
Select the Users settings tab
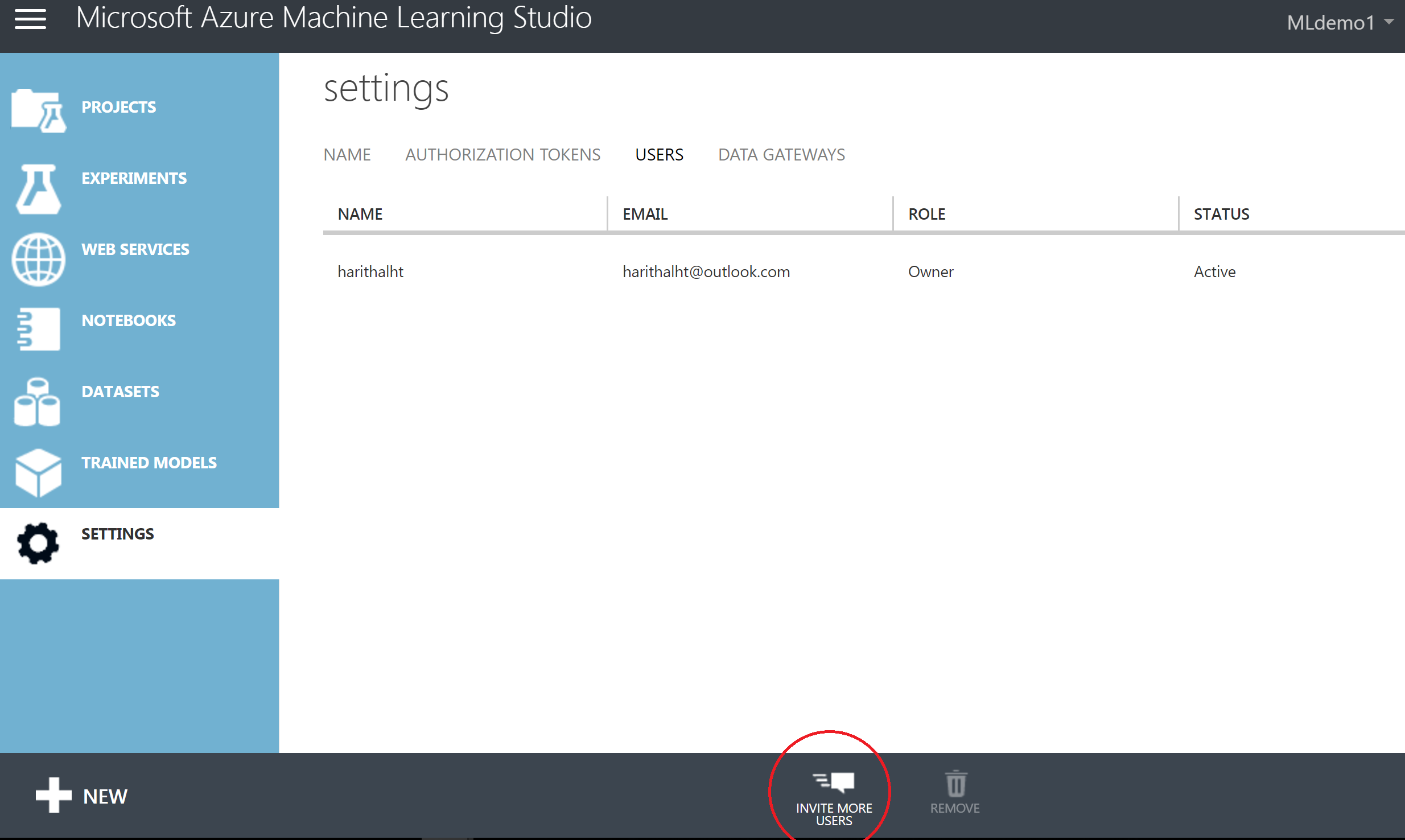(x=659, y=155)
